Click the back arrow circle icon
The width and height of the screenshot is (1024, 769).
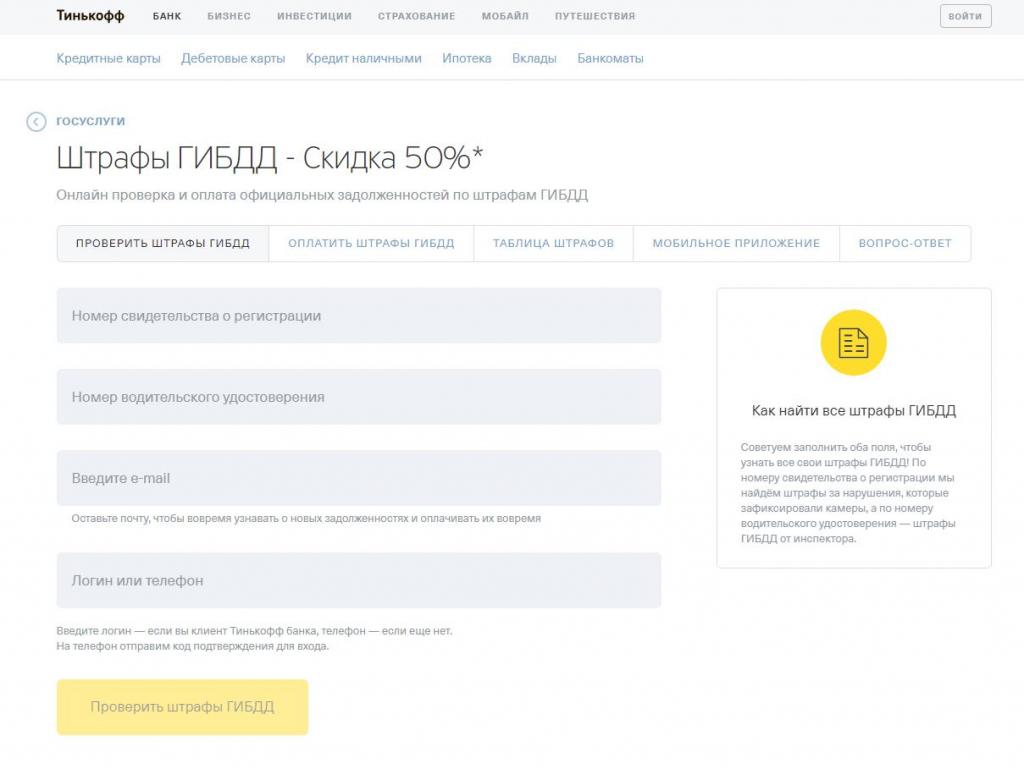[x=36, y=121]
